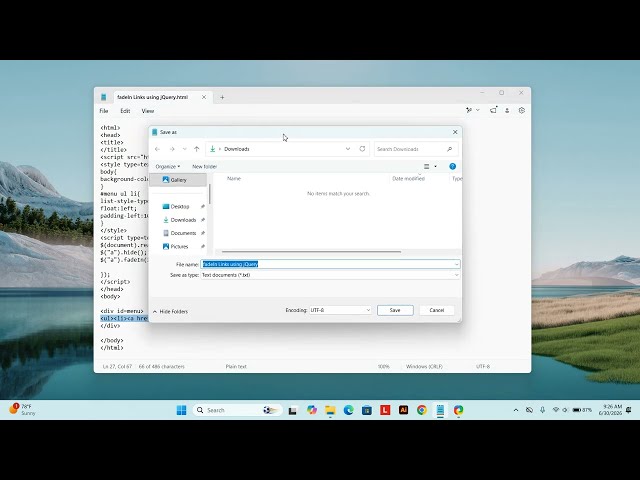The height and width of the screenshot is (480, 640).
Task: Open the Windows Start menu
Action: [182, 410]
